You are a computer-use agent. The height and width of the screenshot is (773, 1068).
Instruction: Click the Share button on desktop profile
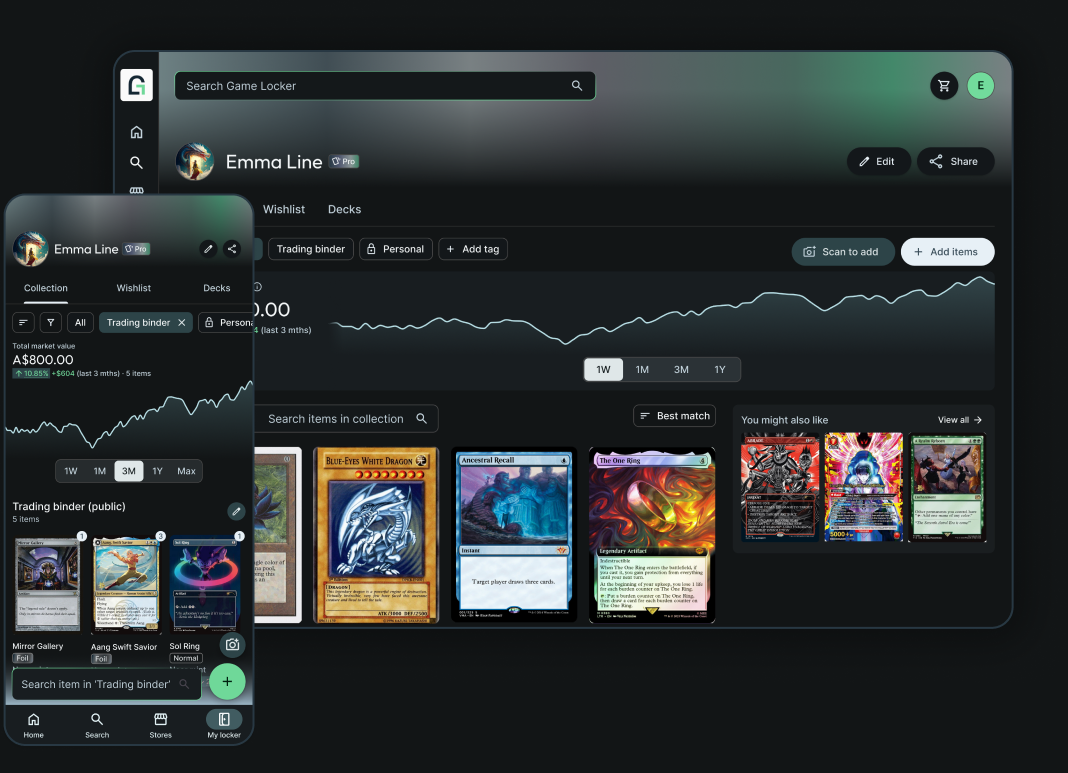(x=955, y=161)
